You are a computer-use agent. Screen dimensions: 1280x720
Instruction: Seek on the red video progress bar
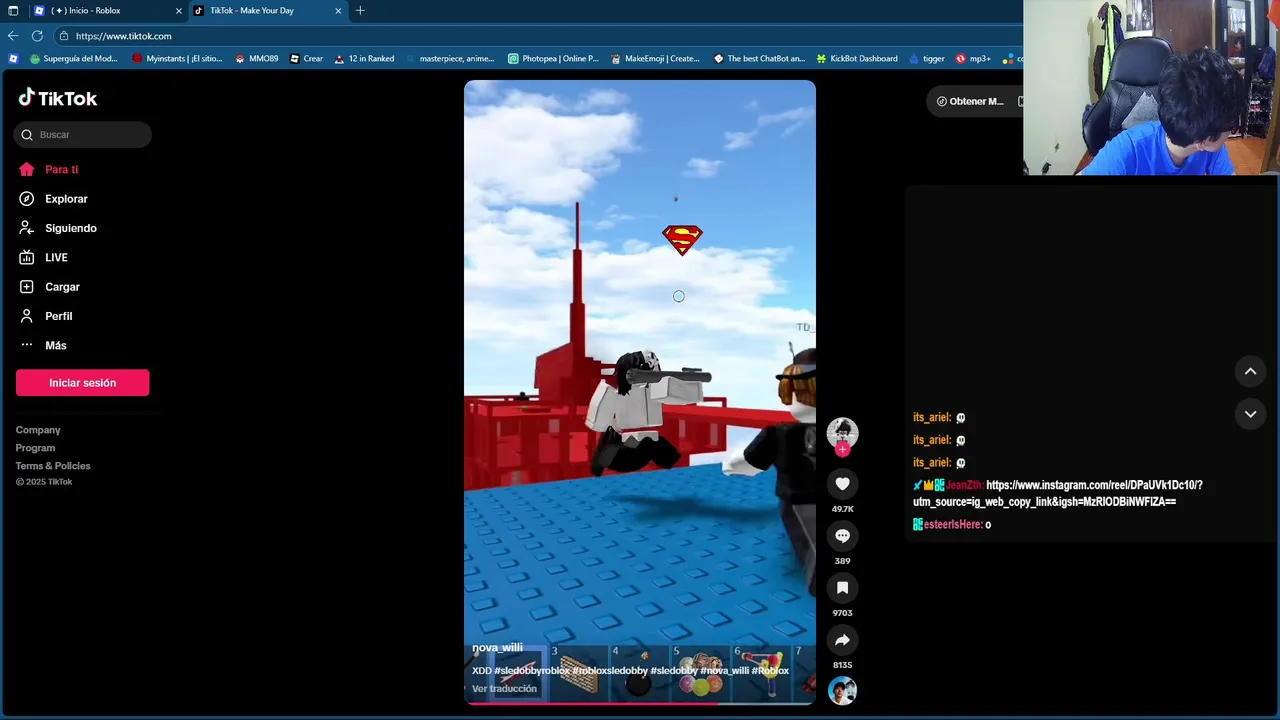tap(640, 703)
